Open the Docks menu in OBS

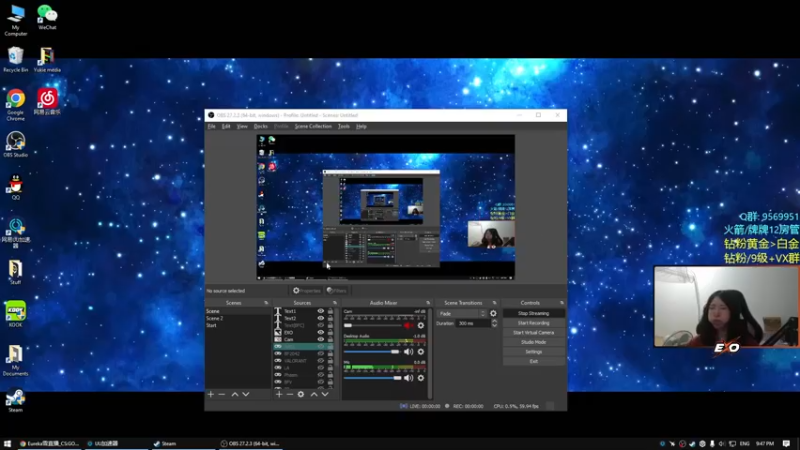click(x=261, y=126)
